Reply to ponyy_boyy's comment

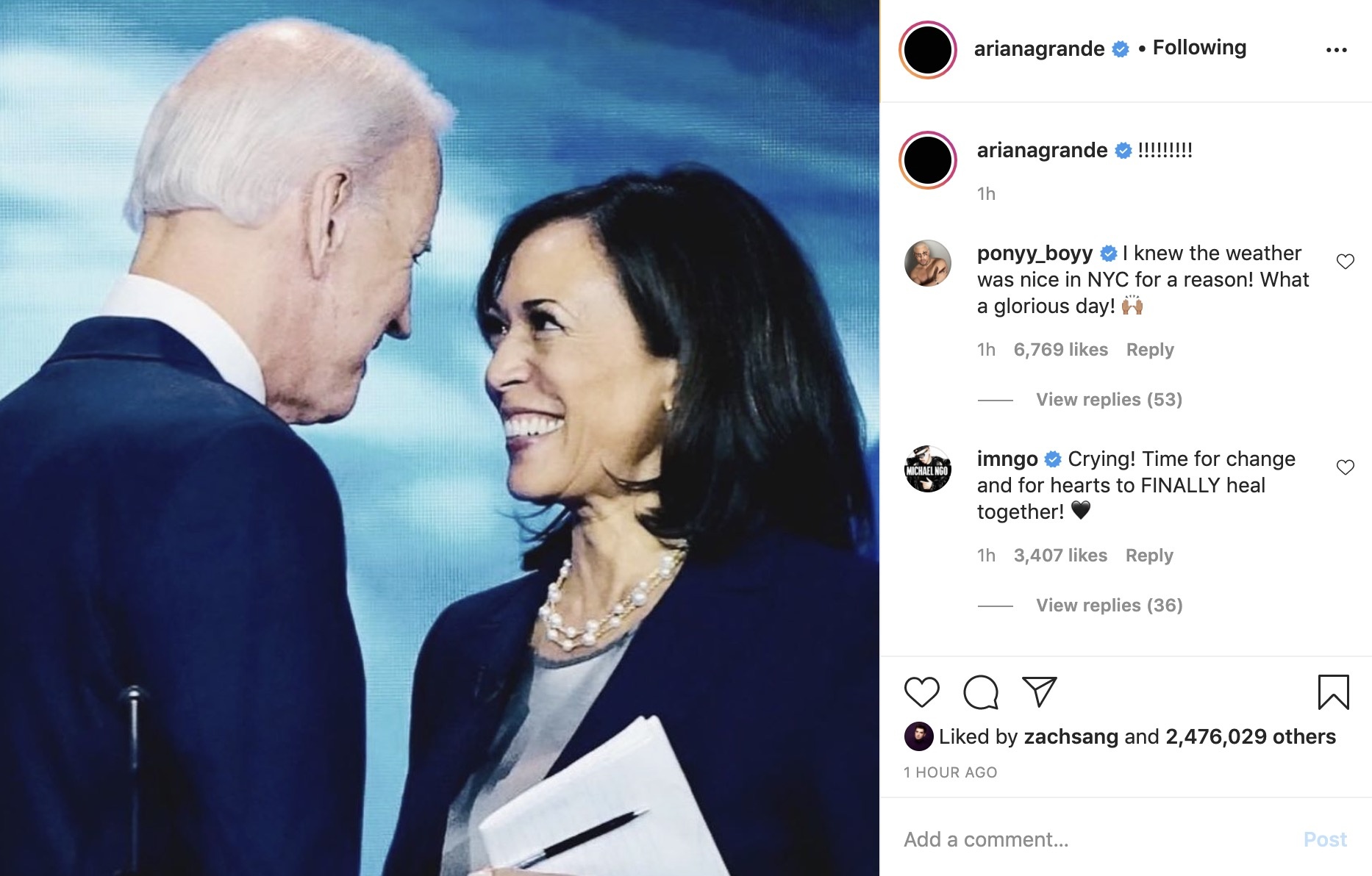coord(1150,349)
